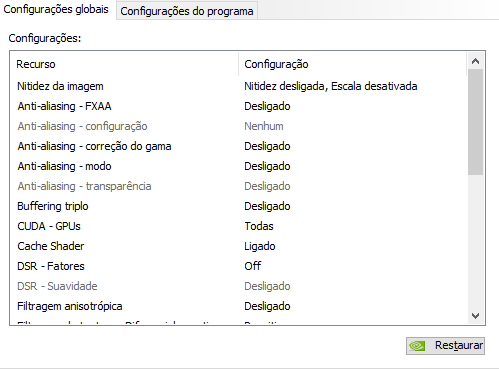The height and width of the screenshot is (369, 499).
Task: Select the Configurações globais tab
Action: pos(56,9)
